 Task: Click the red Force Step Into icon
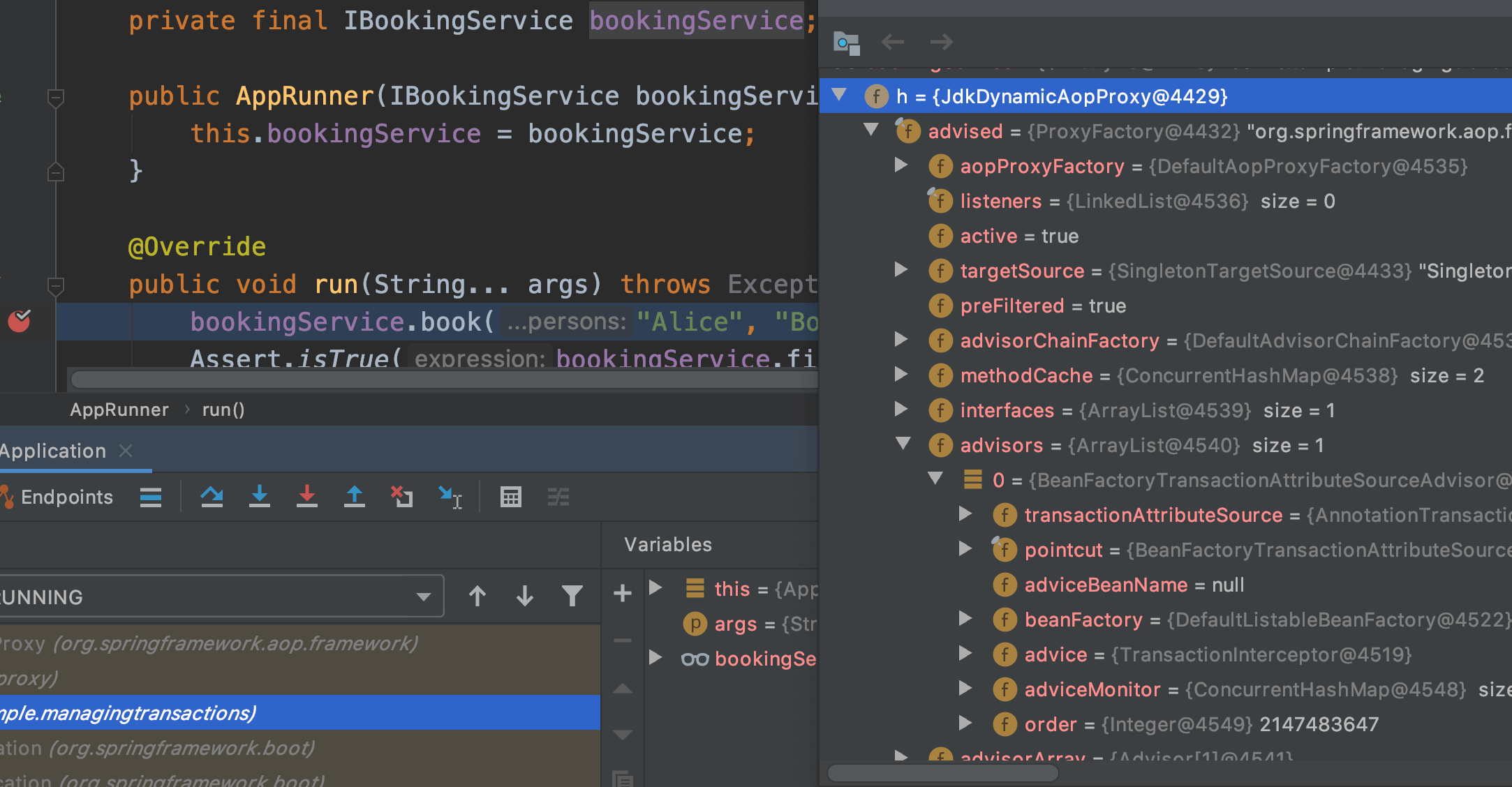(x=306, y=497)
